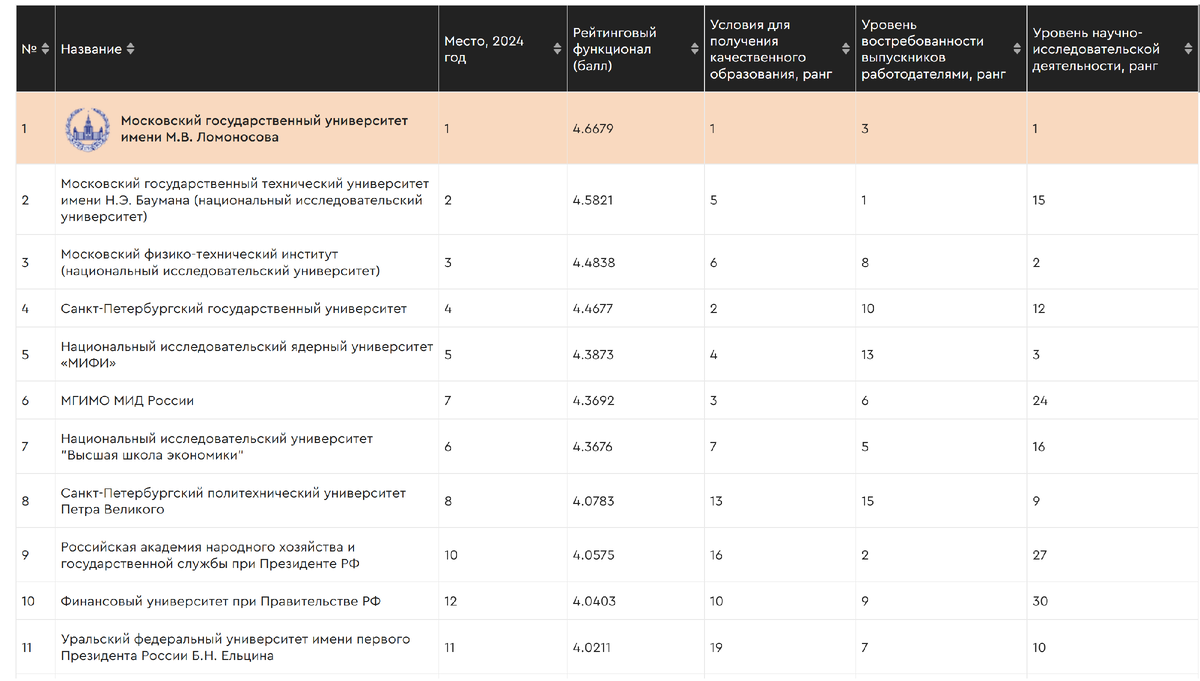Open Санкт-Петербургский государственный университет name

pyautogui.click(x=234, y=308)
